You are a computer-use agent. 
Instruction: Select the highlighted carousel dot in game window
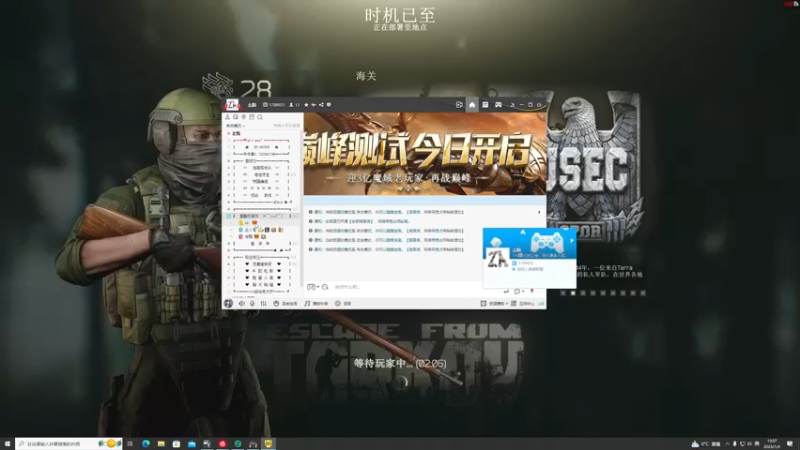(x=573, y=293)
